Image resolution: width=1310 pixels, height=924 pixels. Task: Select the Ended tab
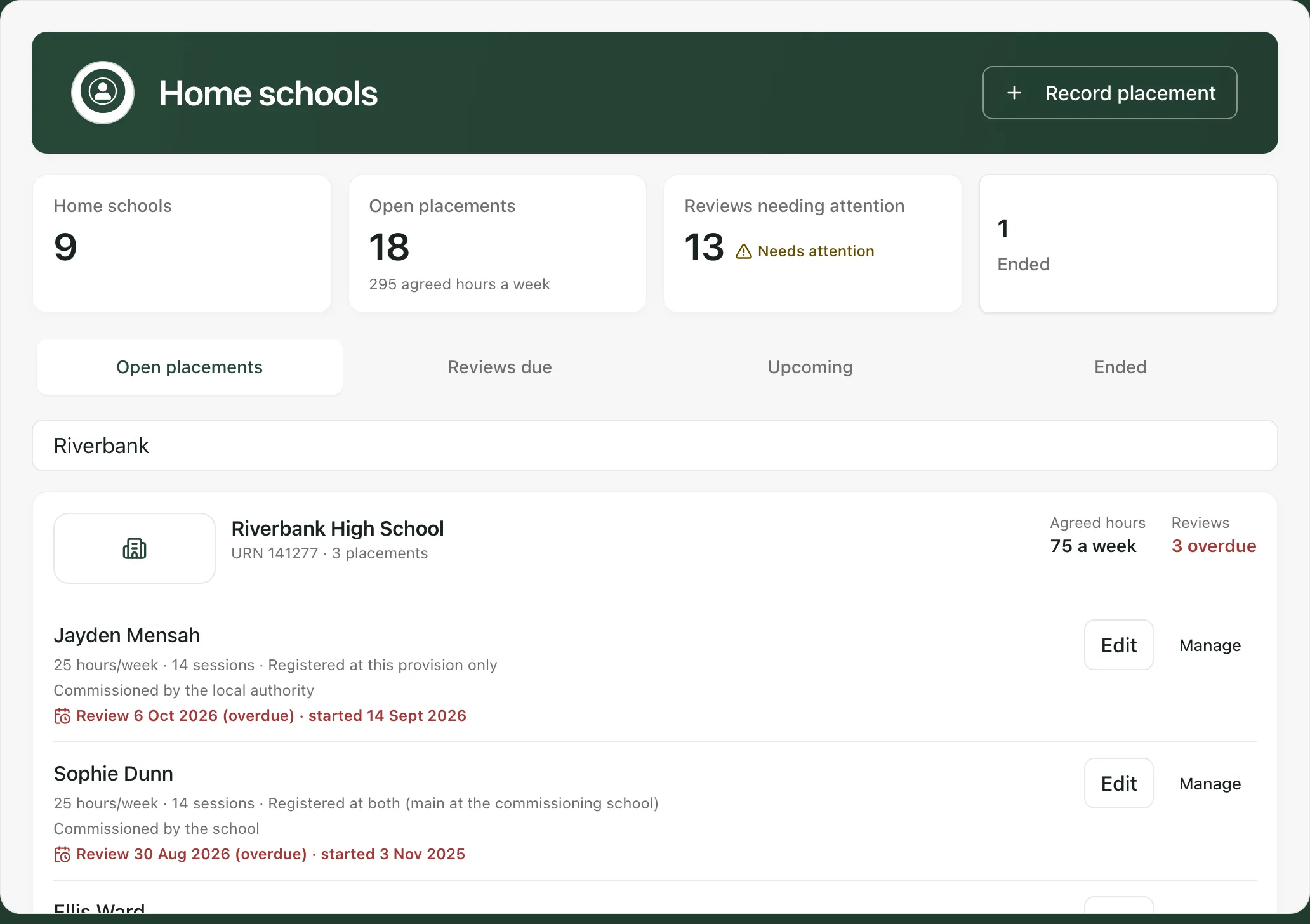tap(1120, 367)
